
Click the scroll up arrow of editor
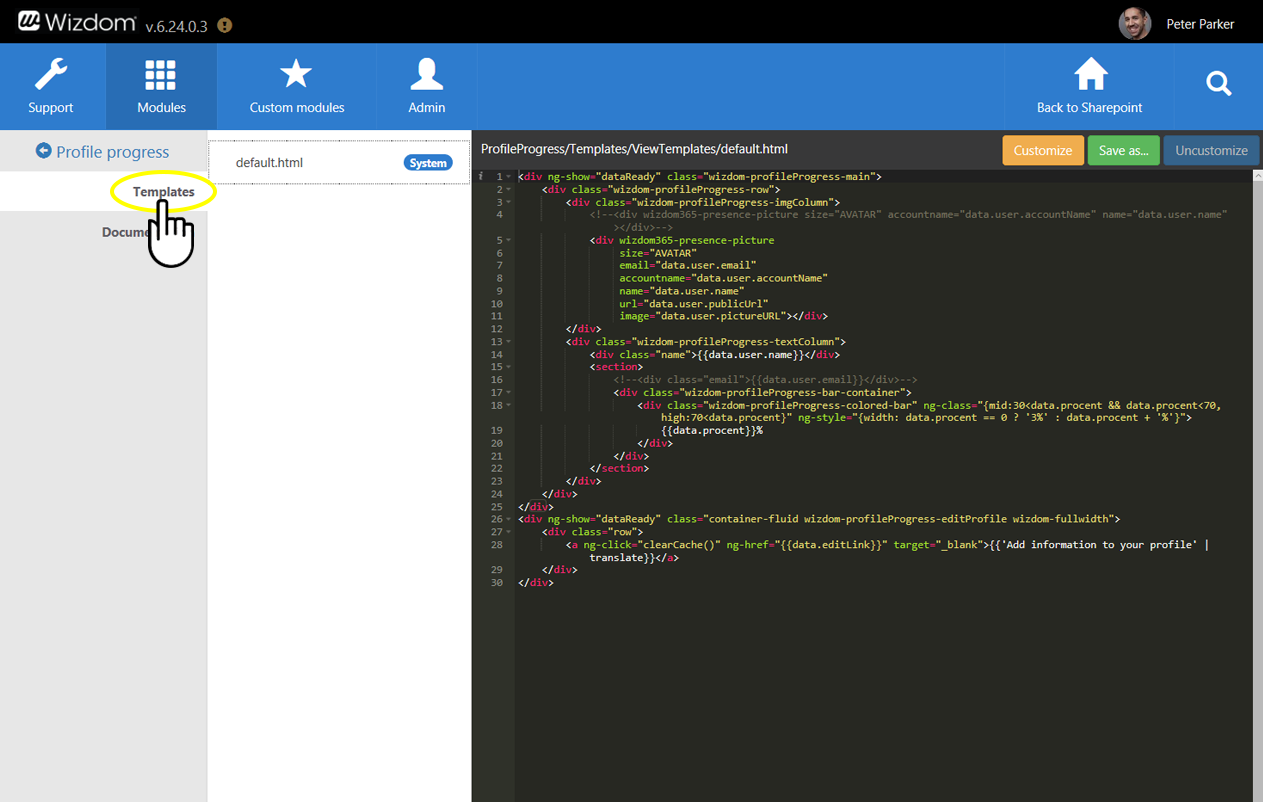pos(1257,176)
